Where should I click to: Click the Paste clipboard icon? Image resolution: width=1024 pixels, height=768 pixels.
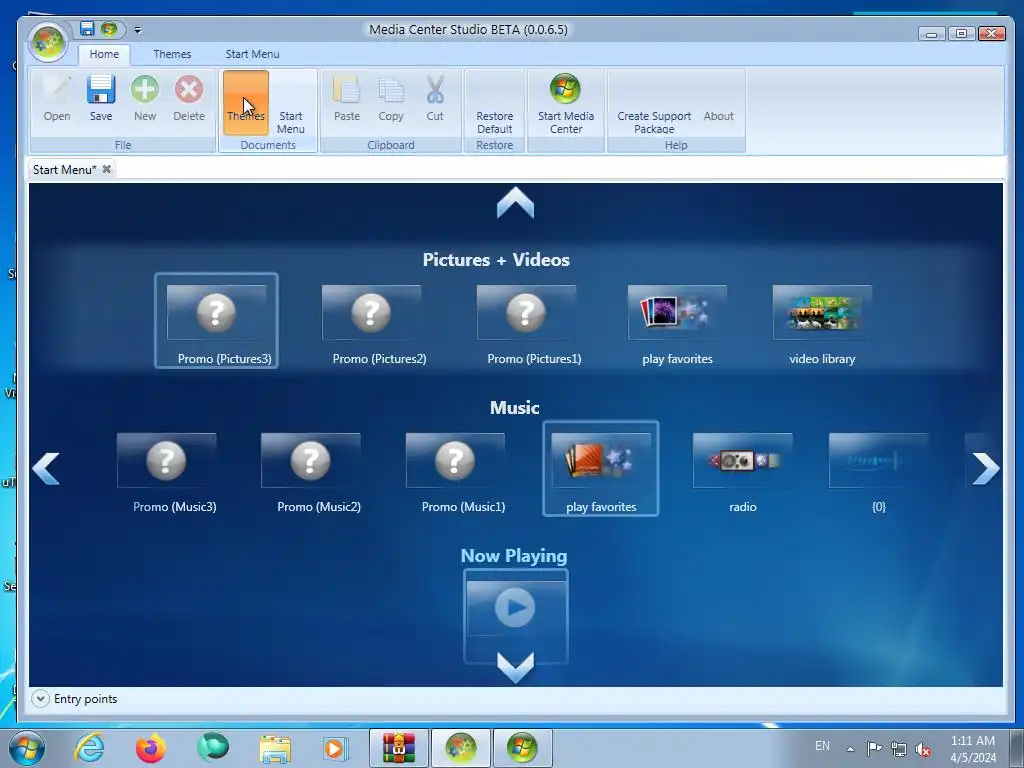pos(347,98)
